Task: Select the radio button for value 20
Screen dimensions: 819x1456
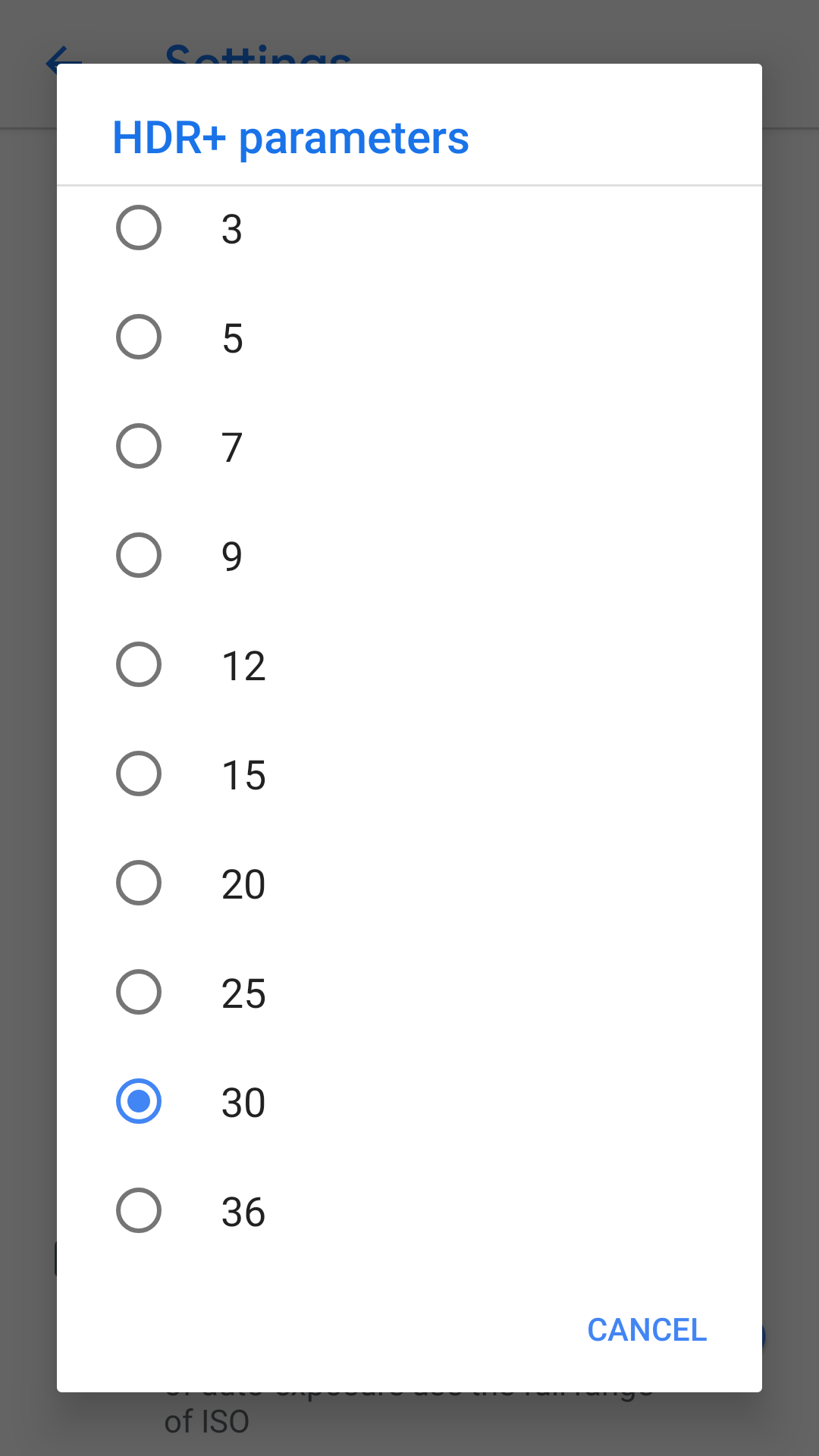Action: [139, 883]
